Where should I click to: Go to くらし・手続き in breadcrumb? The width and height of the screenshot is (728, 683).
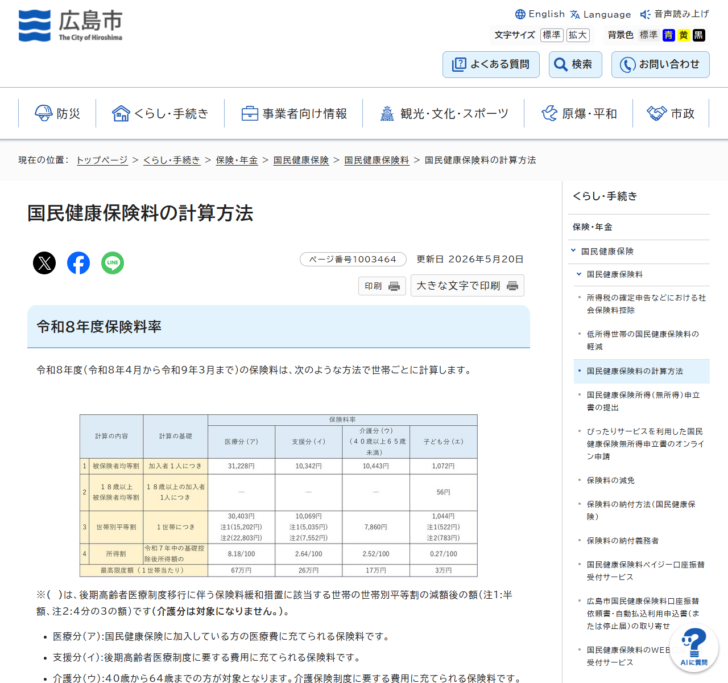pyautogui.click(x=172, y=160)
